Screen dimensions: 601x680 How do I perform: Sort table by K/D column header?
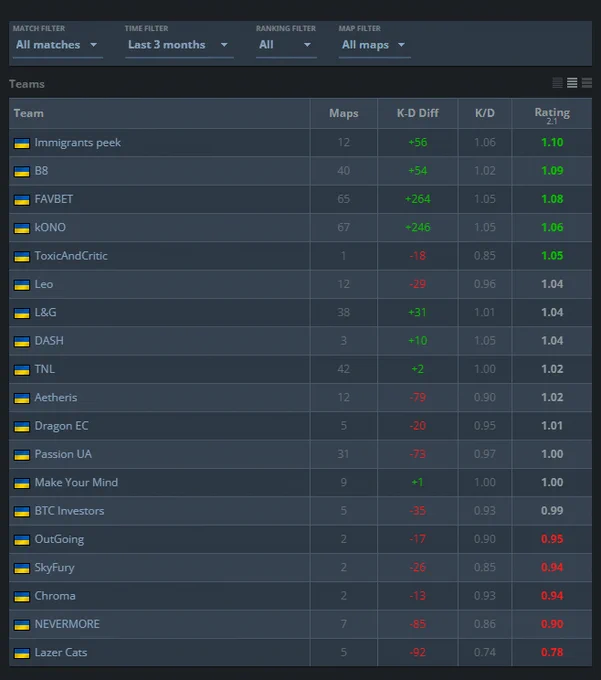tap(484, 113)
